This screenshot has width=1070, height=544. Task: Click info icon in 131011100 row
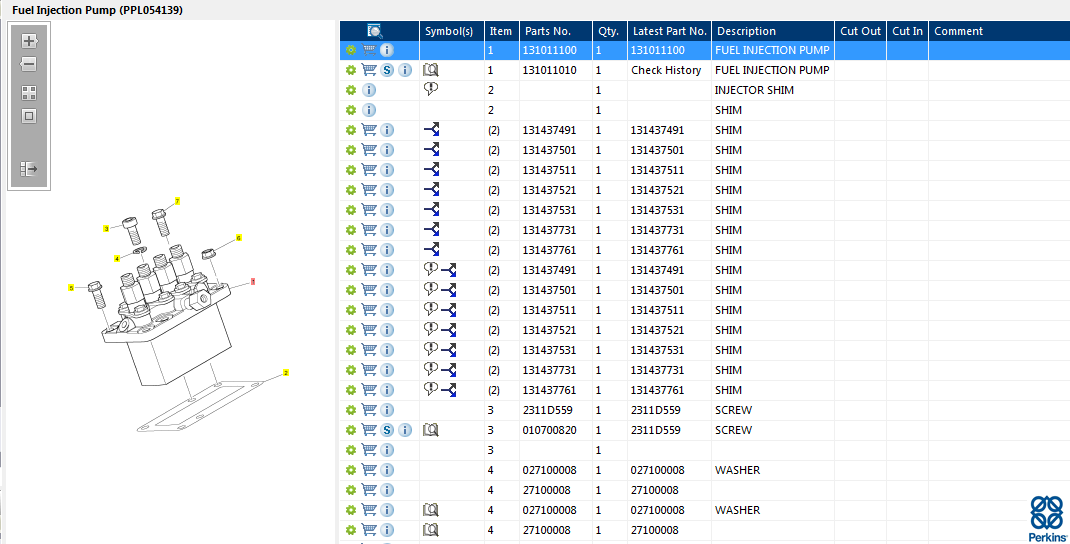click(x=387, y=50)
